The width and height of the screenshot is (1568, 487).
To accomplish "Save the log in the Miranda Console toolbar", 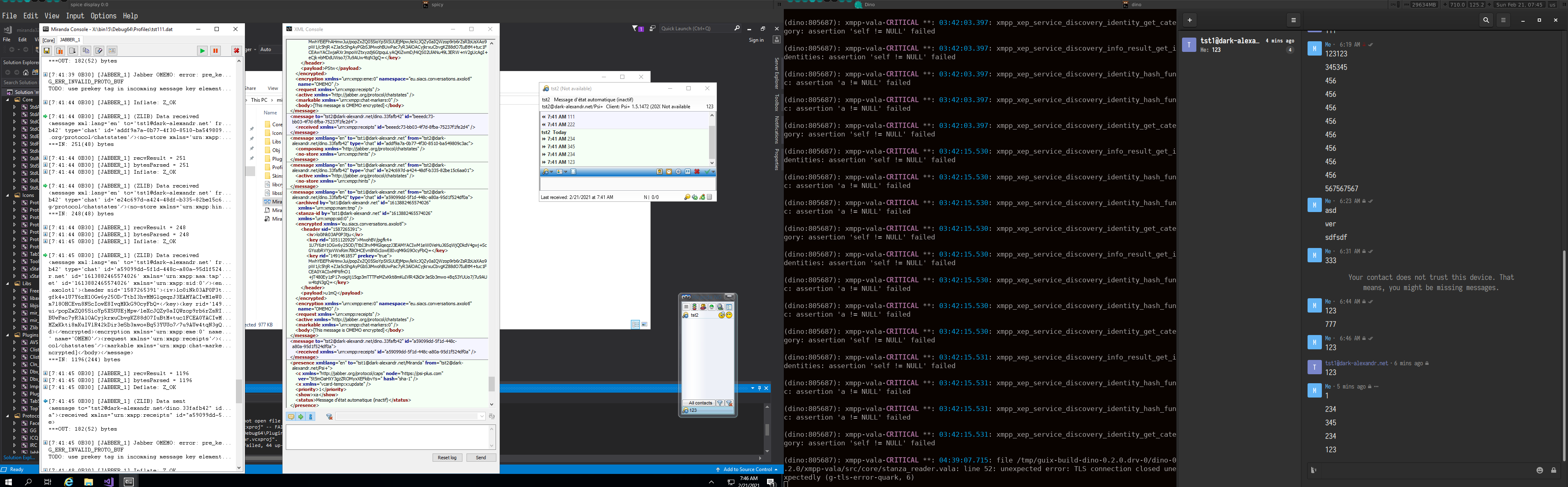I will click(x=47, y=51).
